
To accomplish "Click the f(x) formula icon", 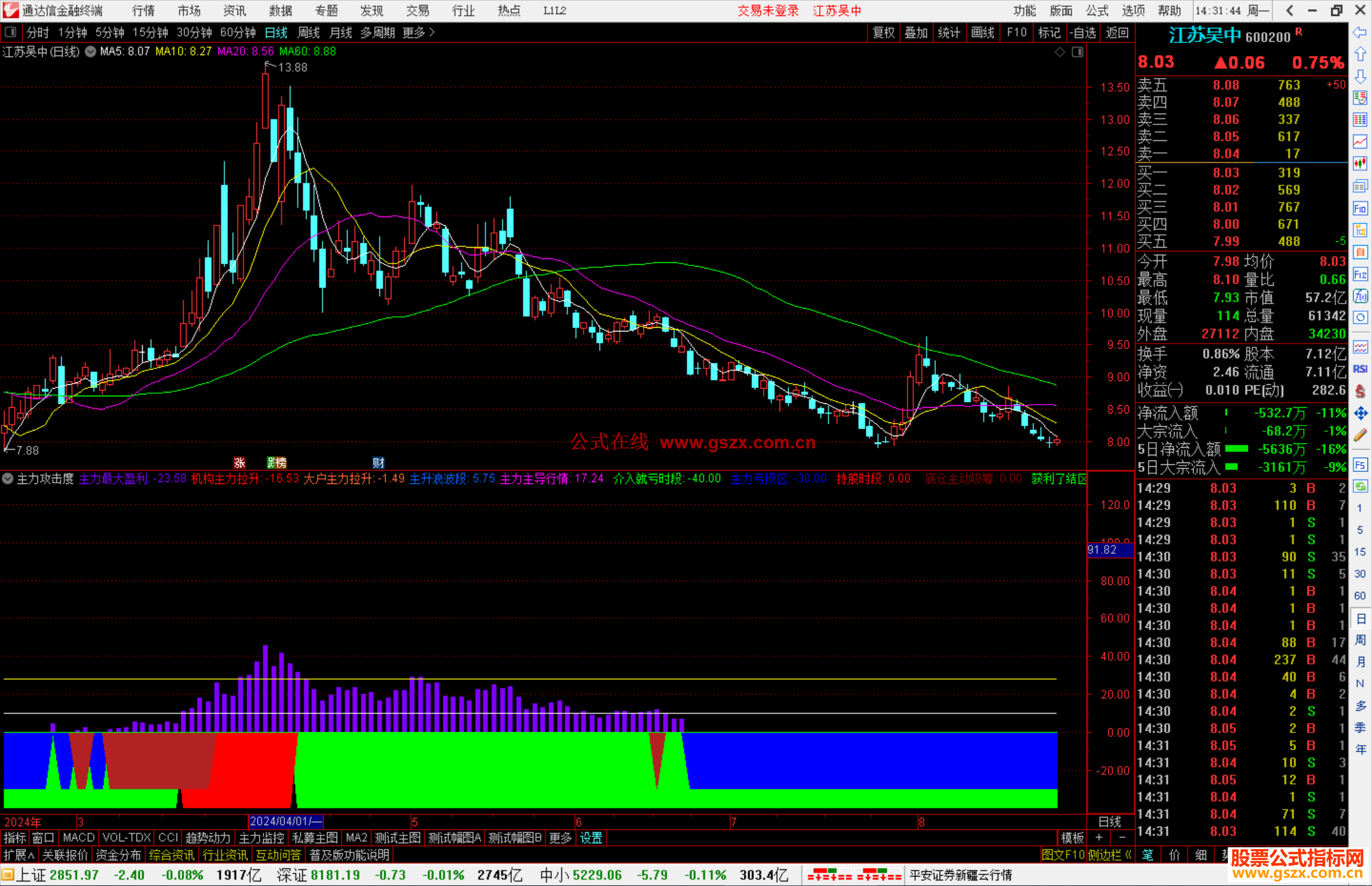I will (1360, 296).
